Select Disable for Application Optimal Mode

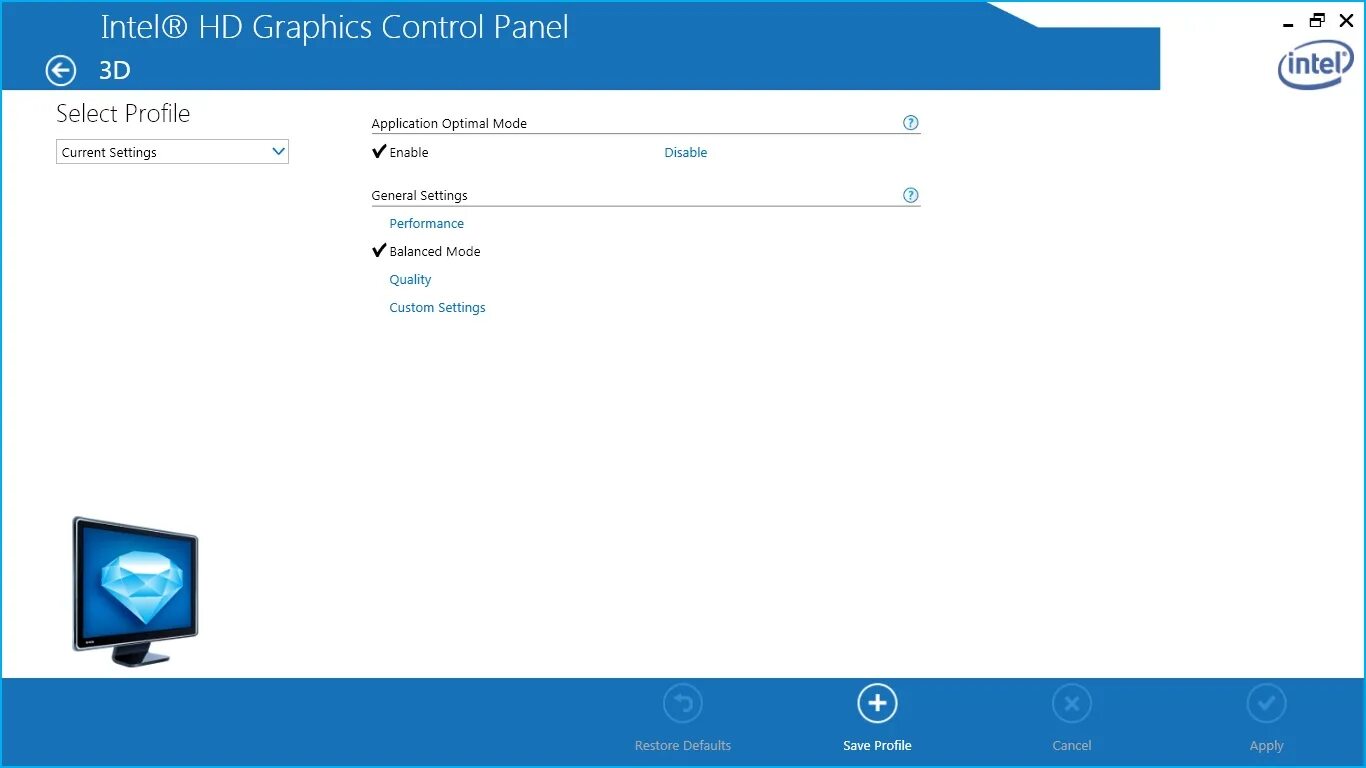[x=686, y=153]
